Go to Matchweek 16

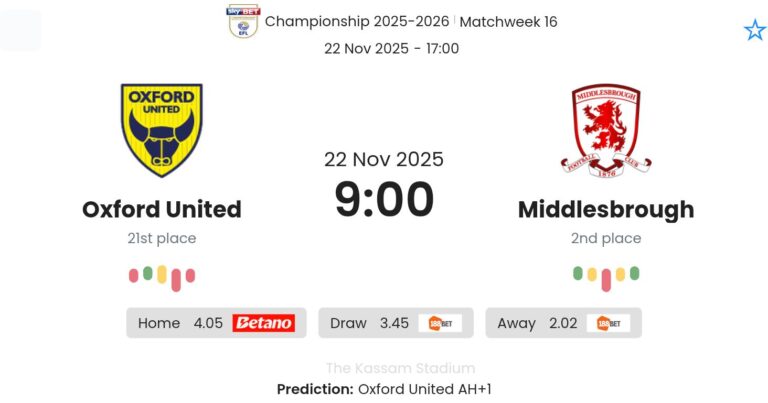(x=508, y=21)
